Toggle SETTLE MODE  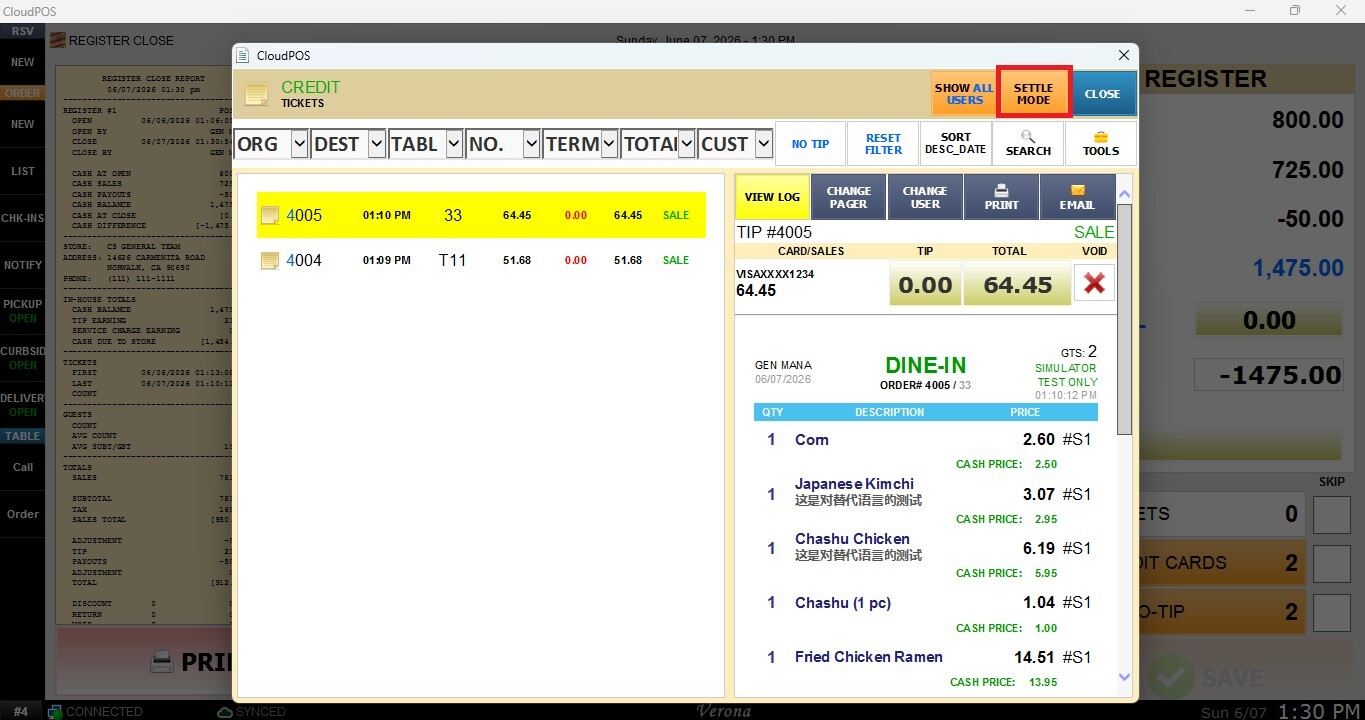(1034, 93)
